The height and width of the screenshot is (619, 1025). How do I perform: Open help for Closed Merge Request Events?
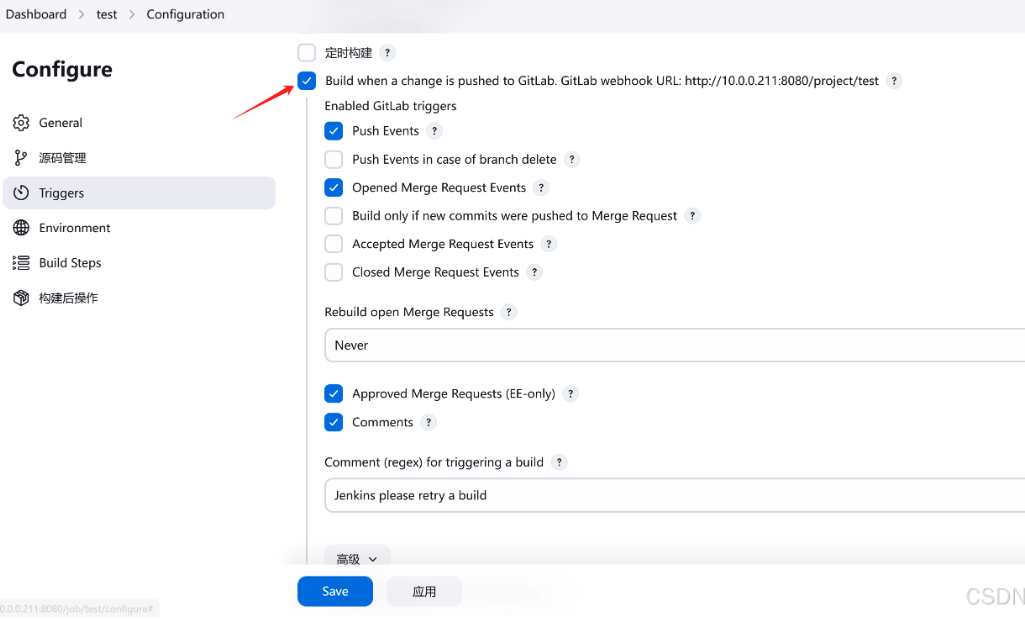coord(534,272)
